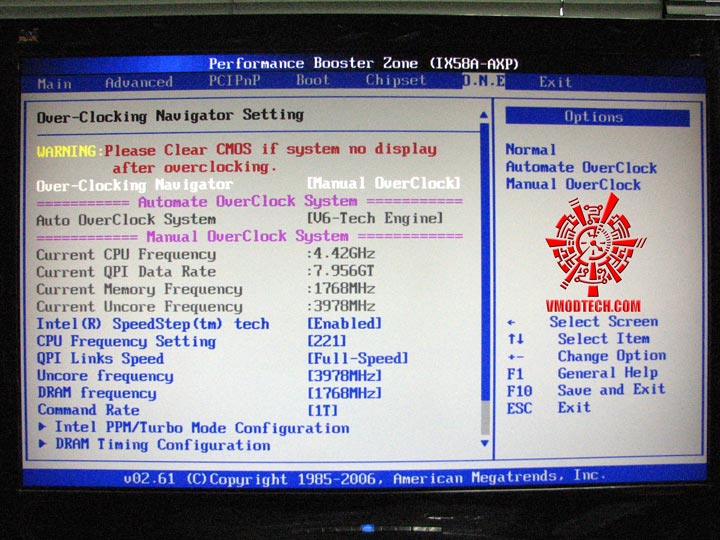
Task: Change DRAM frequency [1768MHz] value
Action: coord(344,393)
